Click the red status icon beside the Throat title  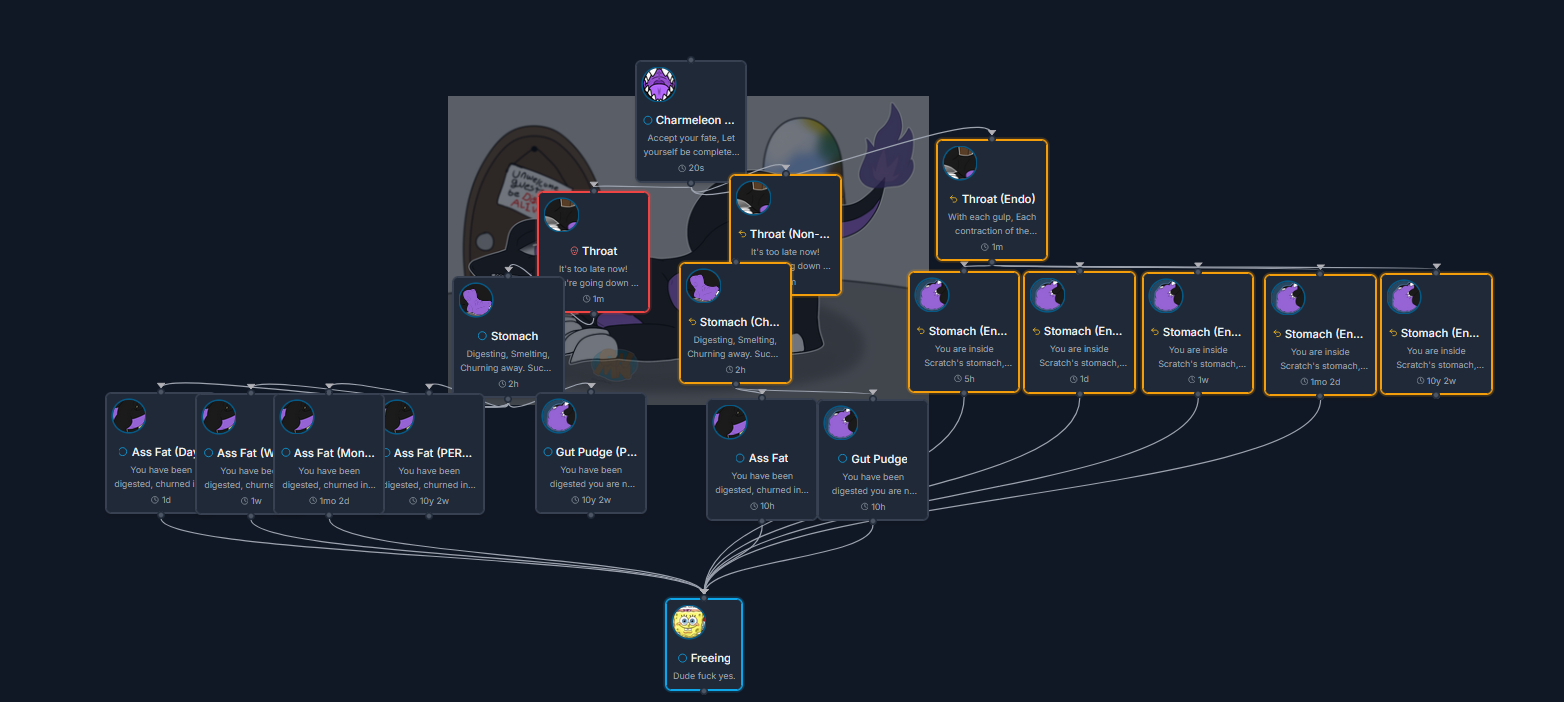click(x=574, y=251)
